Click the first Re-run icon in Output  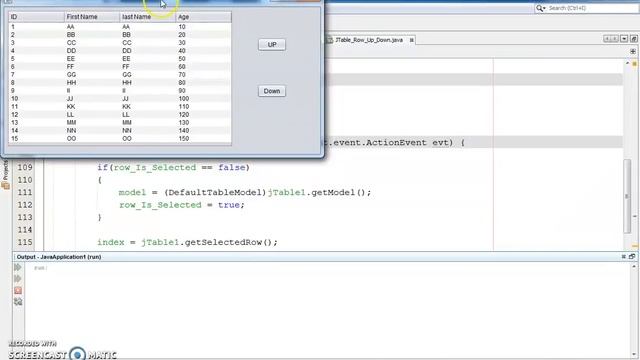pyautogui.click(x=18, y=267)
